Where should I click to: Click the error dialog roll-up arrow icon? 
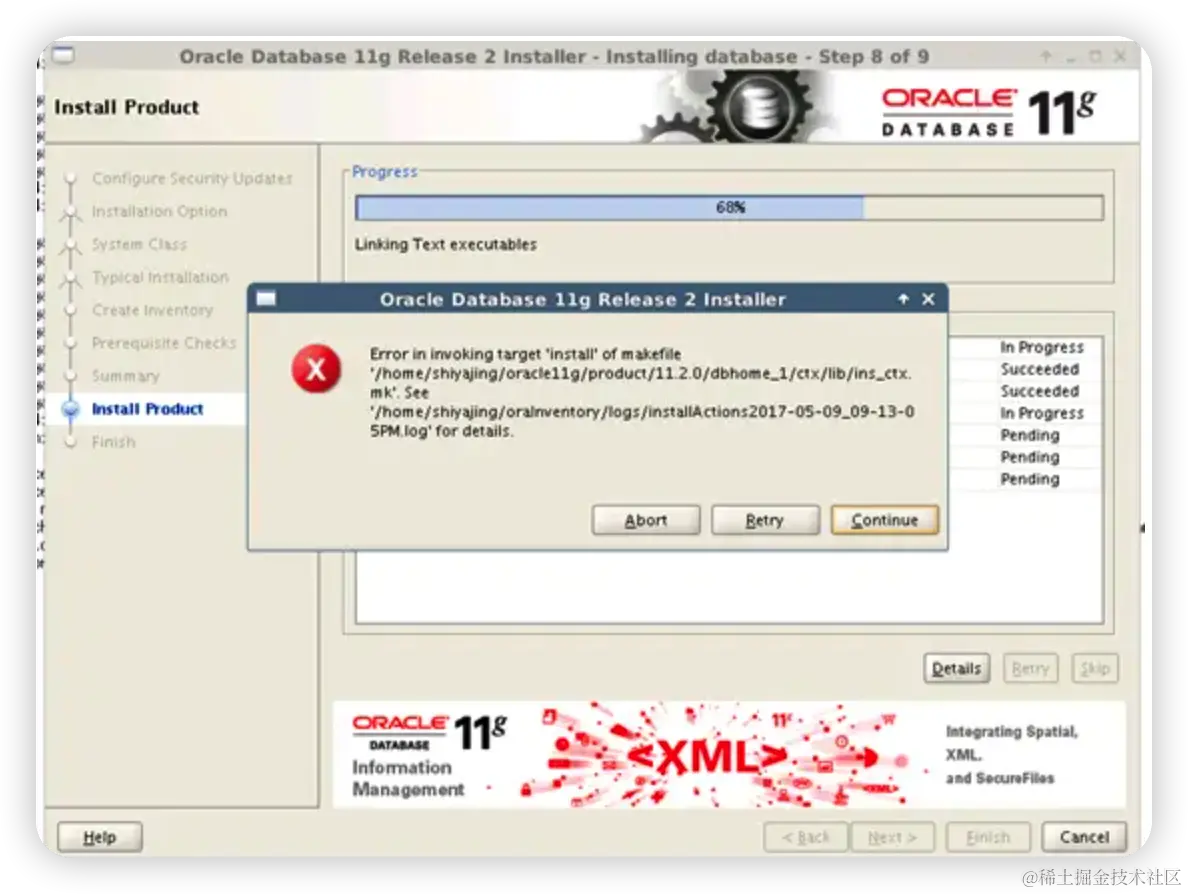tap(903, 299)
